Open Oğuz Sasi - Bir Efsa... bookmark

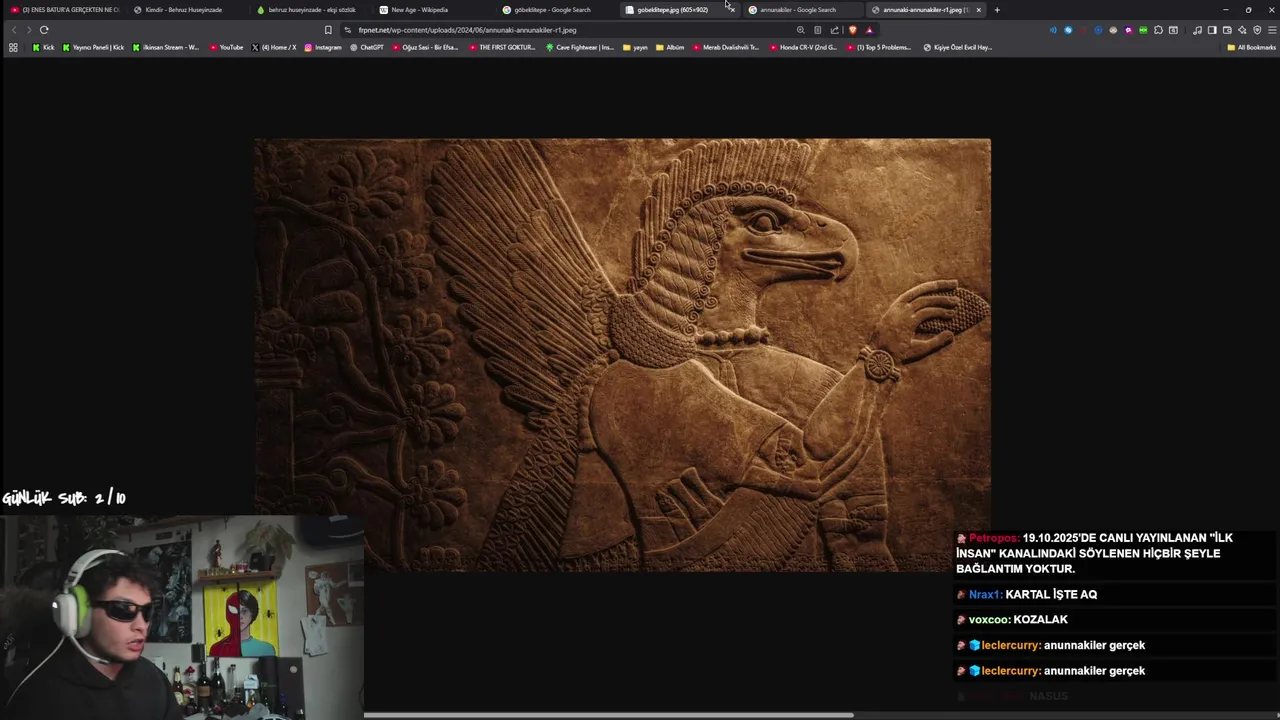(x=425, y=47)
